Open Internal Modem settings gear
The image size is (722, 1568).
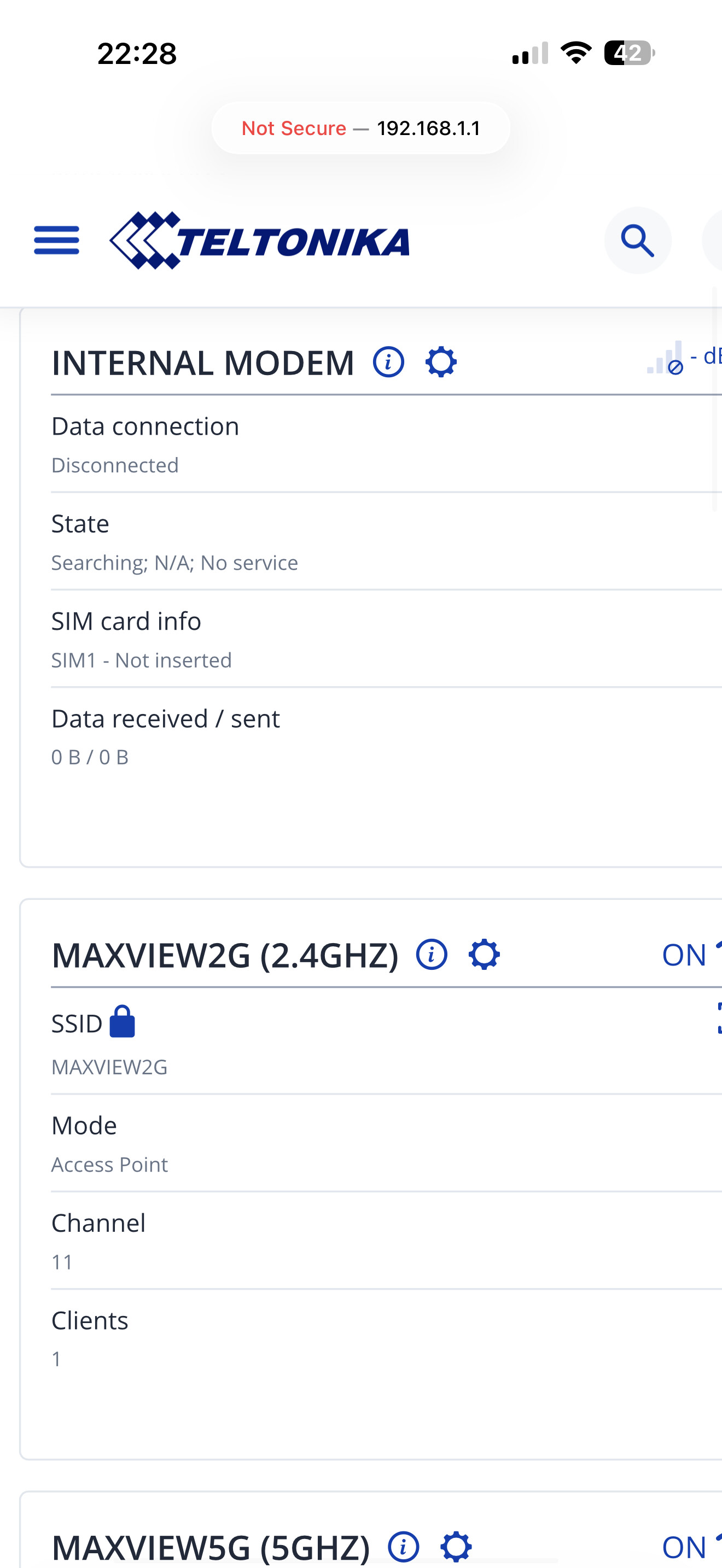[x=441, y=362]
